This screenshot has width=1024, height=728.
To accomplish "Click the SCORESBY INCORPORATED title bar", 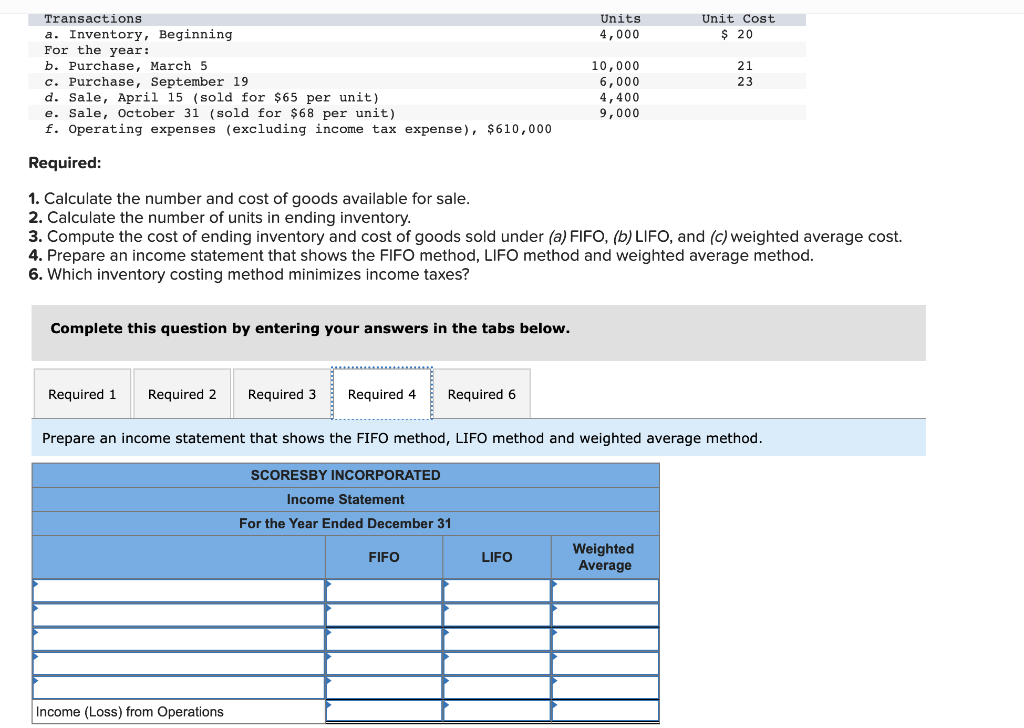I will (x=346, y=474).
